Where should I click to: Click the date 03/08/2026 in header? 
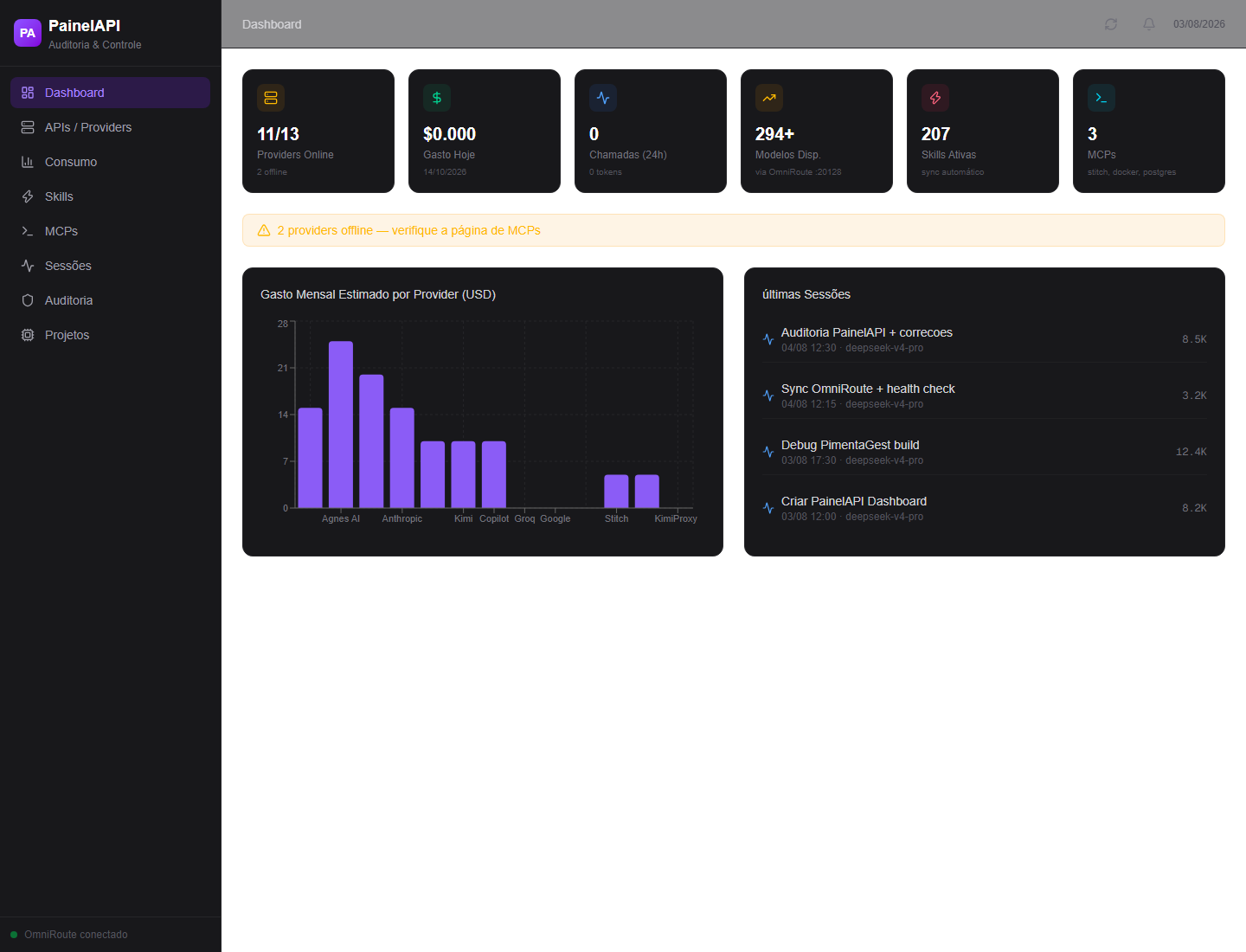pyautogui.click(x=1199, y=24)
